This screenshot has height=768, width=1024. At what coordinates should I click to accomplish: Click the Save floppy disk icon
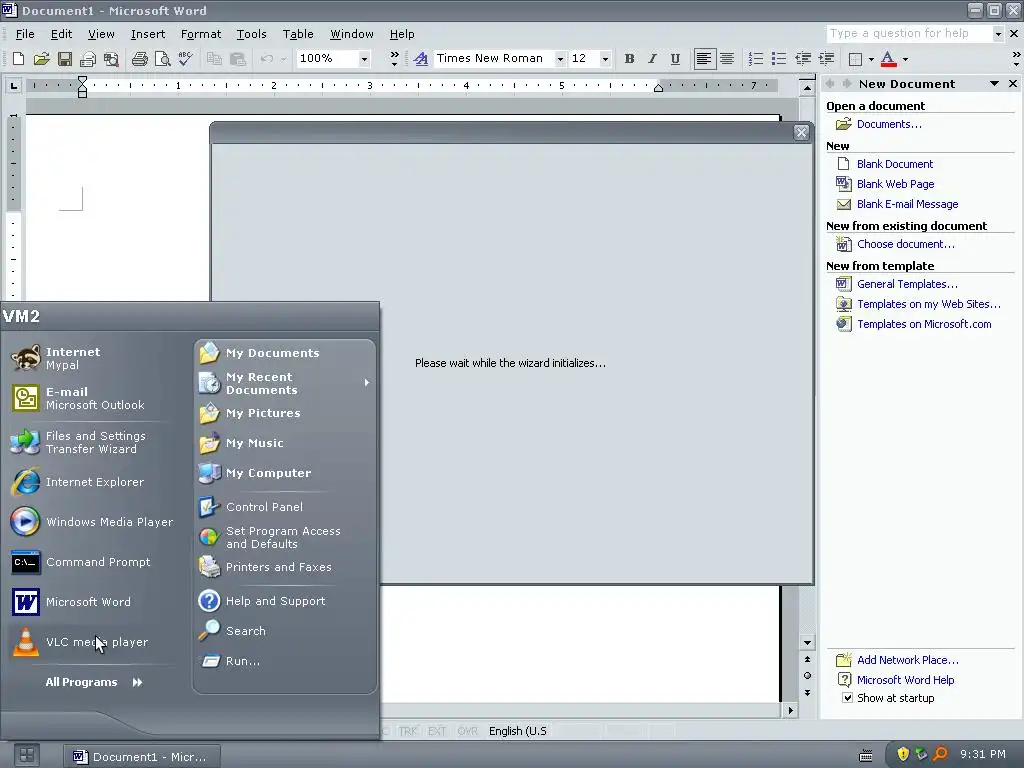click(65, 59)
